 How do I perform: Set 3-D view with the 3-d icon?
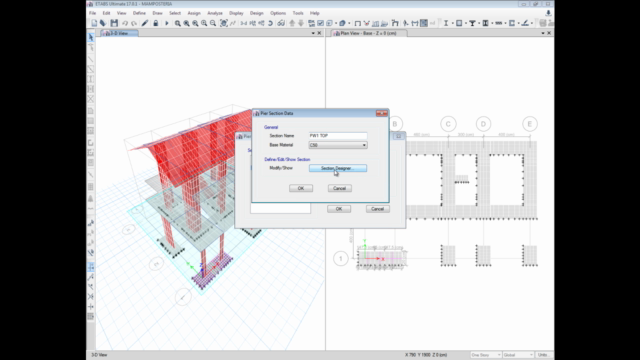[x=244, y=23]
